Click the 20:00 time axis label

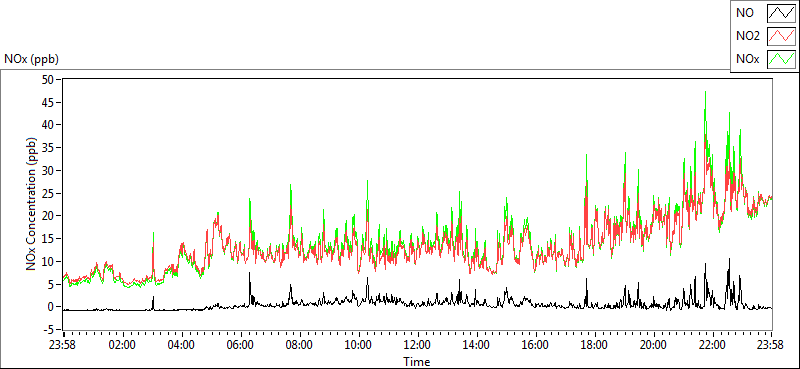(x=654, y=345)
